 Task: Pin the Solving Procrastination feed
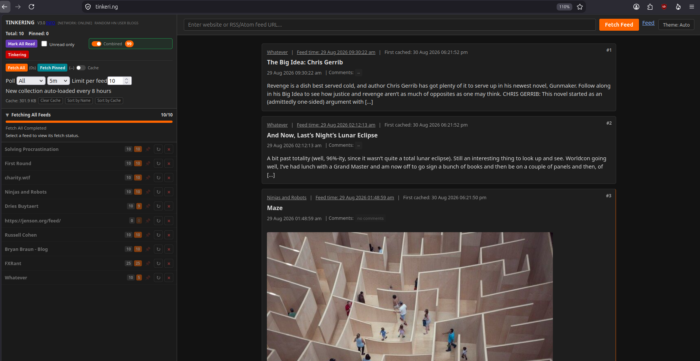(x=149, y=149)
